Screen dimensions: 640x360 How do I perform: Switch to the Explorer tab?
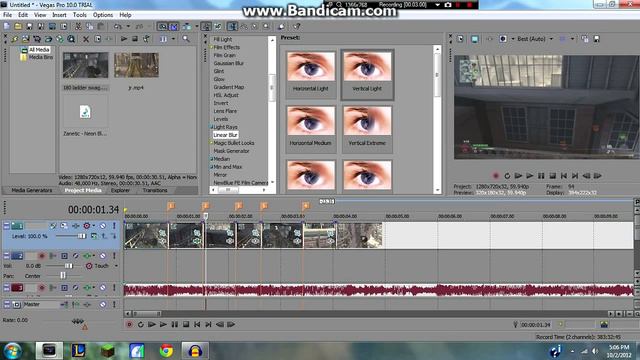coord(120,191)
